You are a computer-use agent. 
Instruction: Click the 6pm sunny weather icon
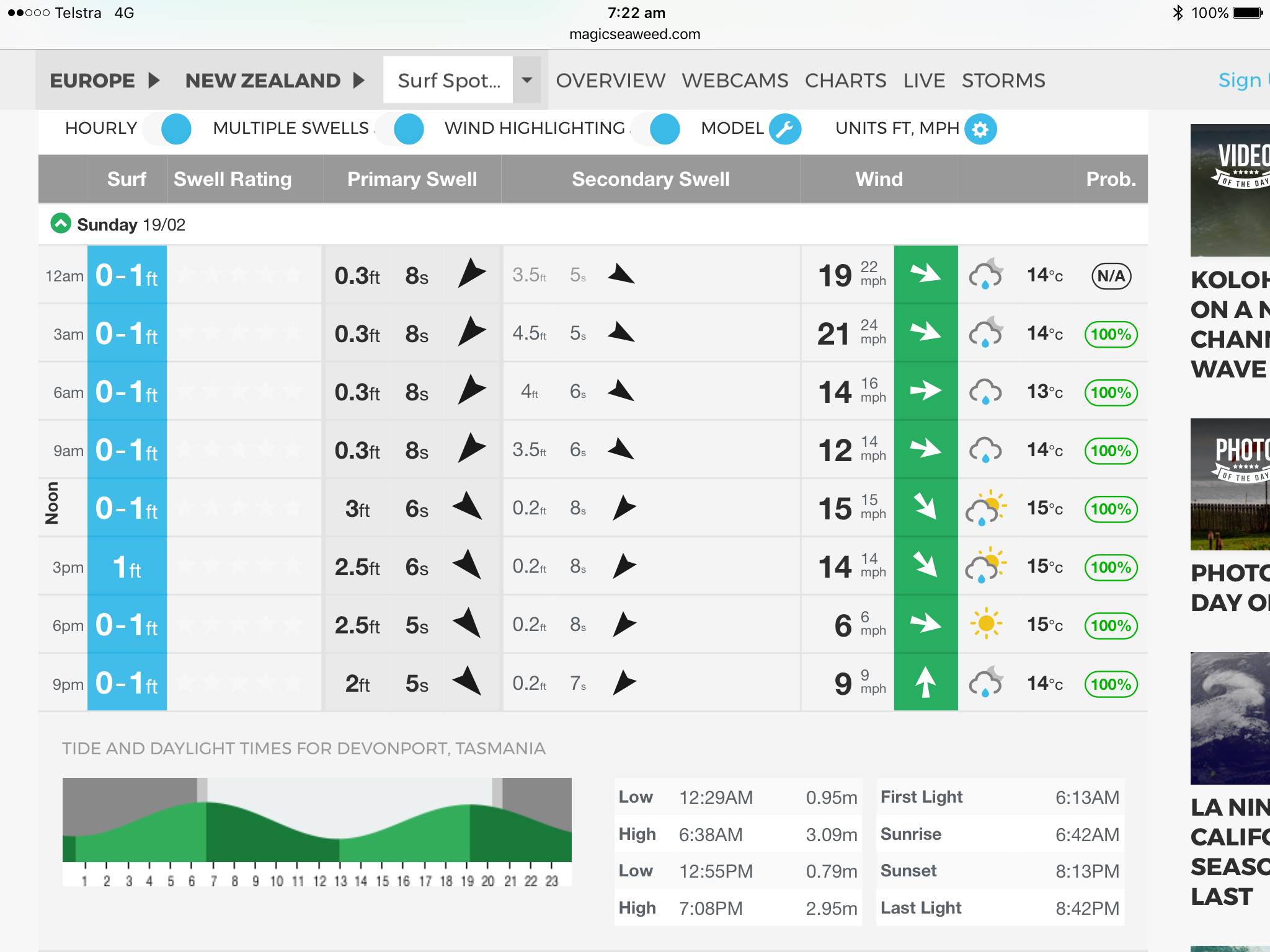click(985, 624)
